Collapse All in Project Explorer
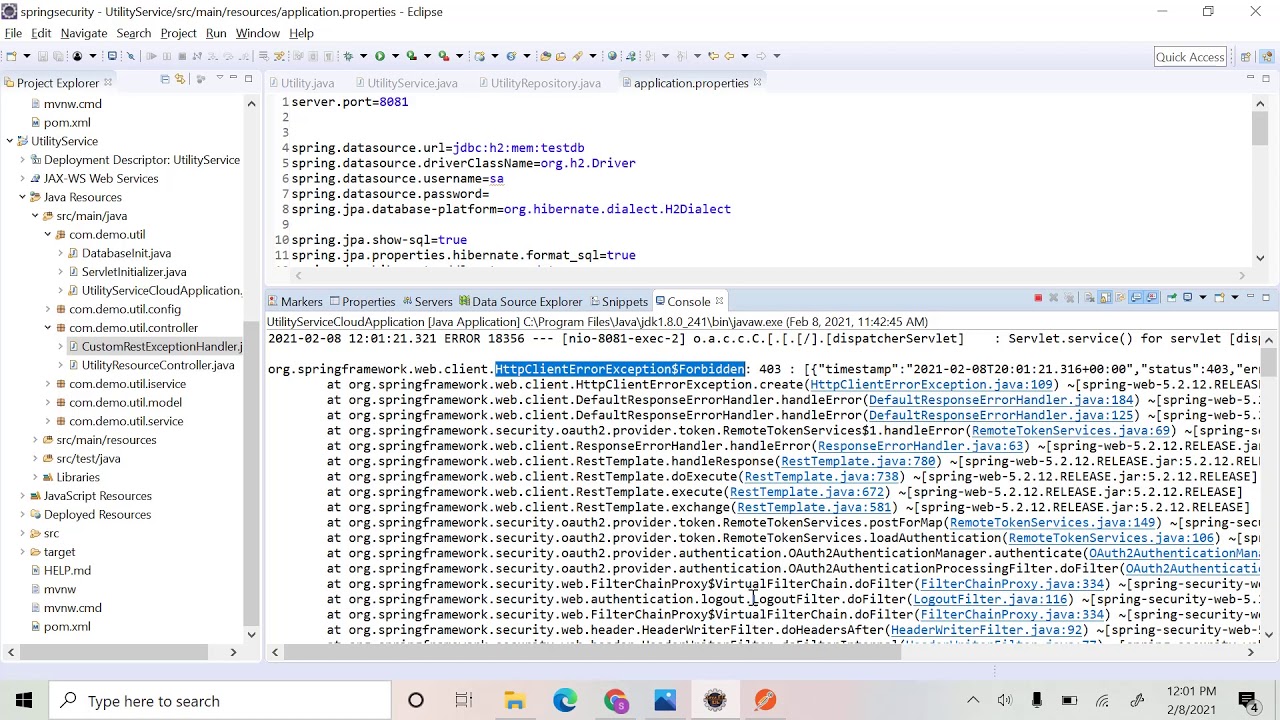 (165, 79)
